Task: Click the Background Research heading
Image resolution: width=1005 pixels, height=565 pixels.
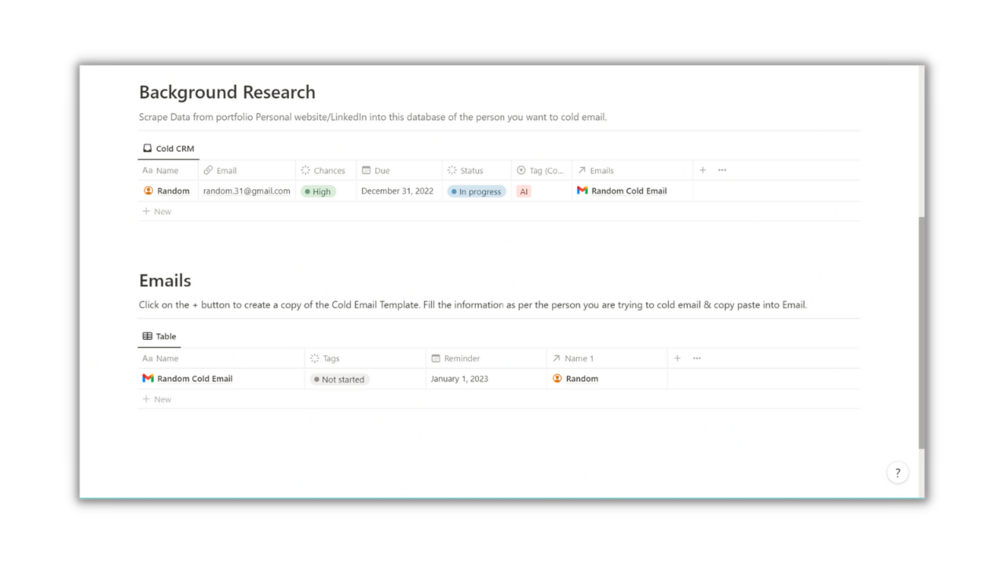Action: tap(228, 92)
